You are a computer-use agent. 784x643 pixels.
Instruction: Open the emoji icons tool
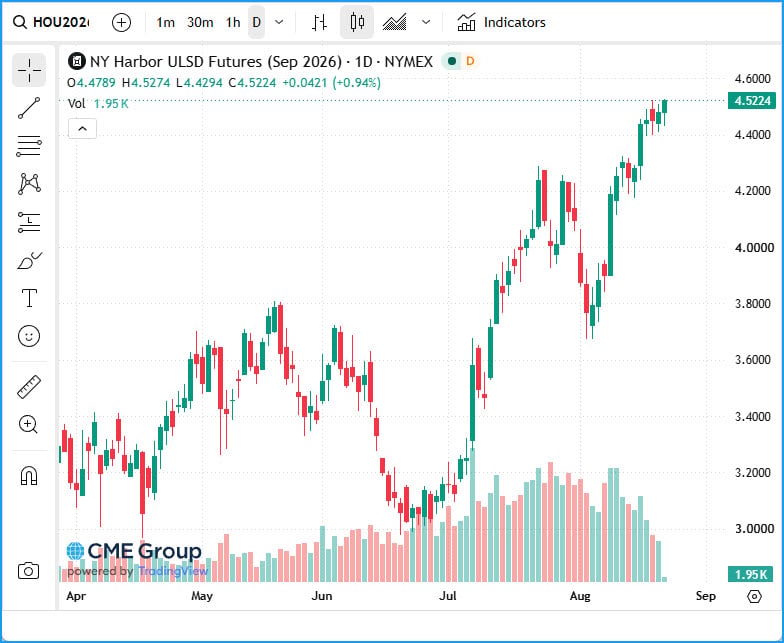coord(29,336)
